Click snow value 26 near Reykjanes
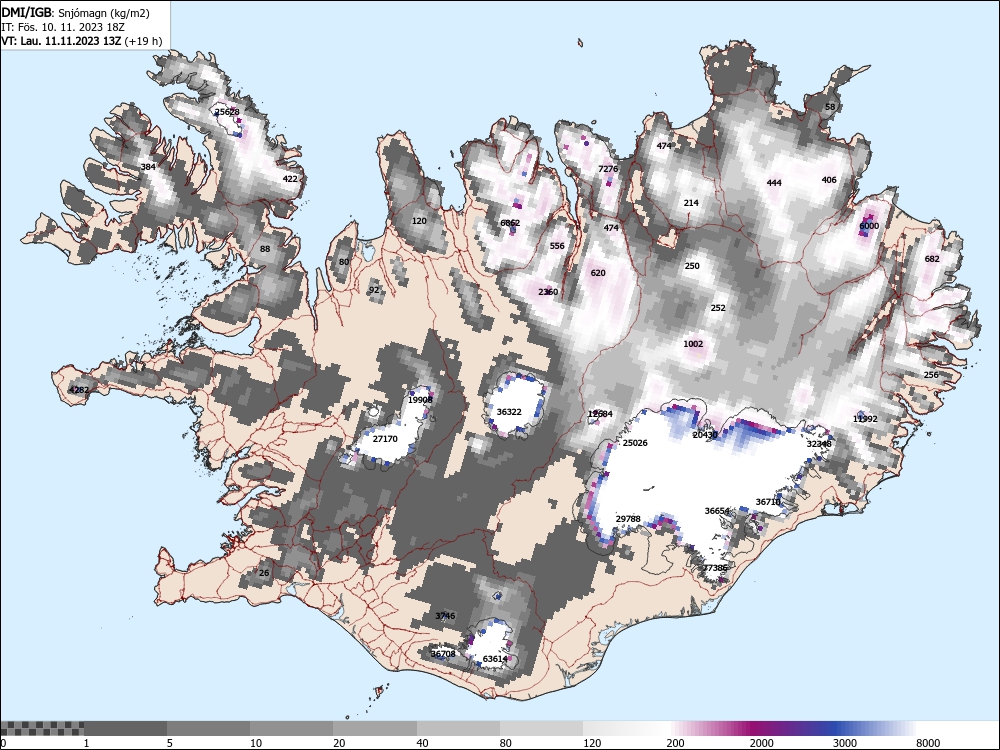1000x750 pixels. tap(264, 573)
